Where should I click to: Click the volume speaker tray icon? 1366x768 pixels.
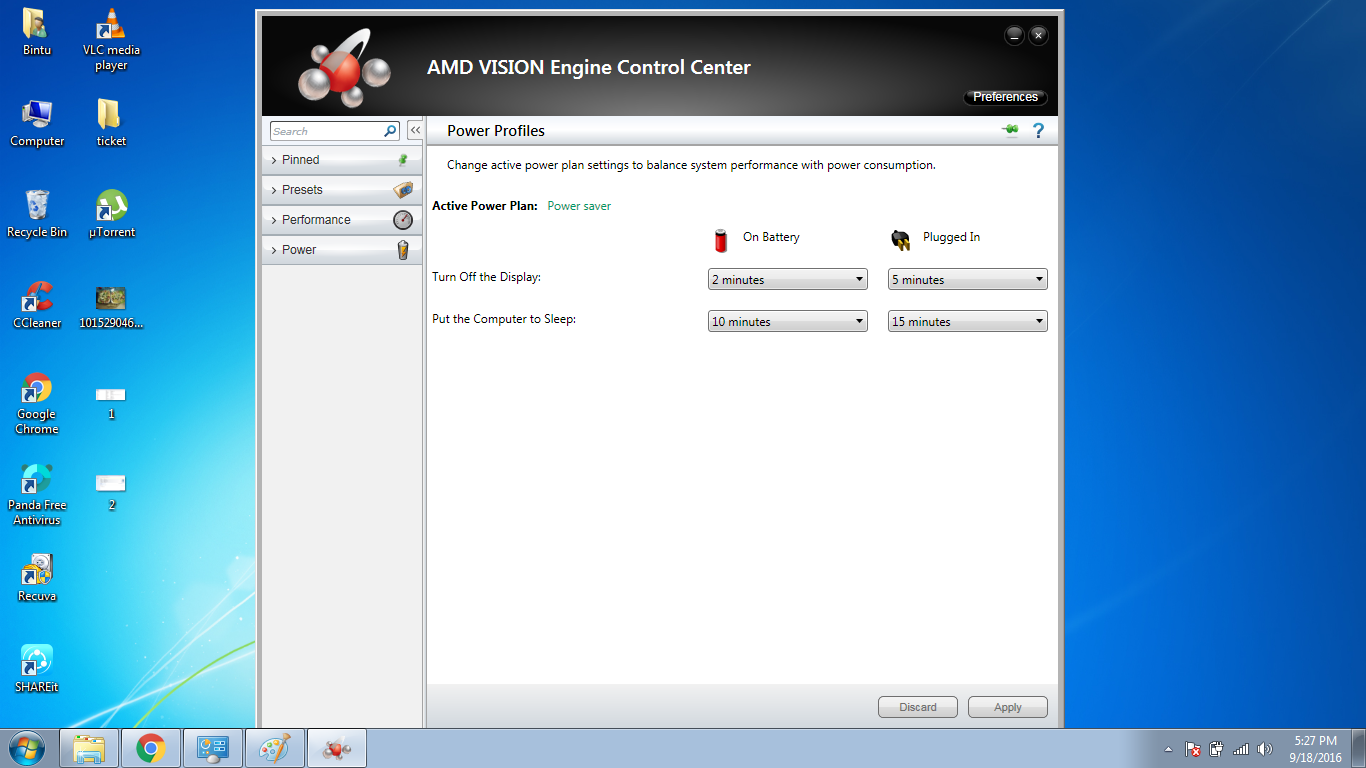click(1265, 749)
